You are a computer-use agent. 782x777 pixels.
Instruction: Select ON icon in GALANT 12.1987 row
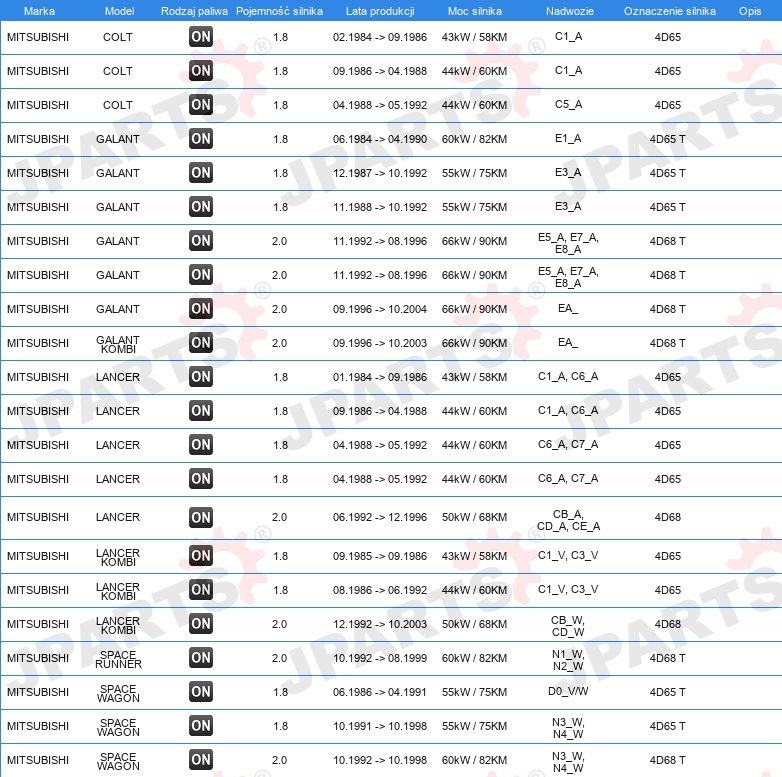pyautogui.click(x=201, y=173)
